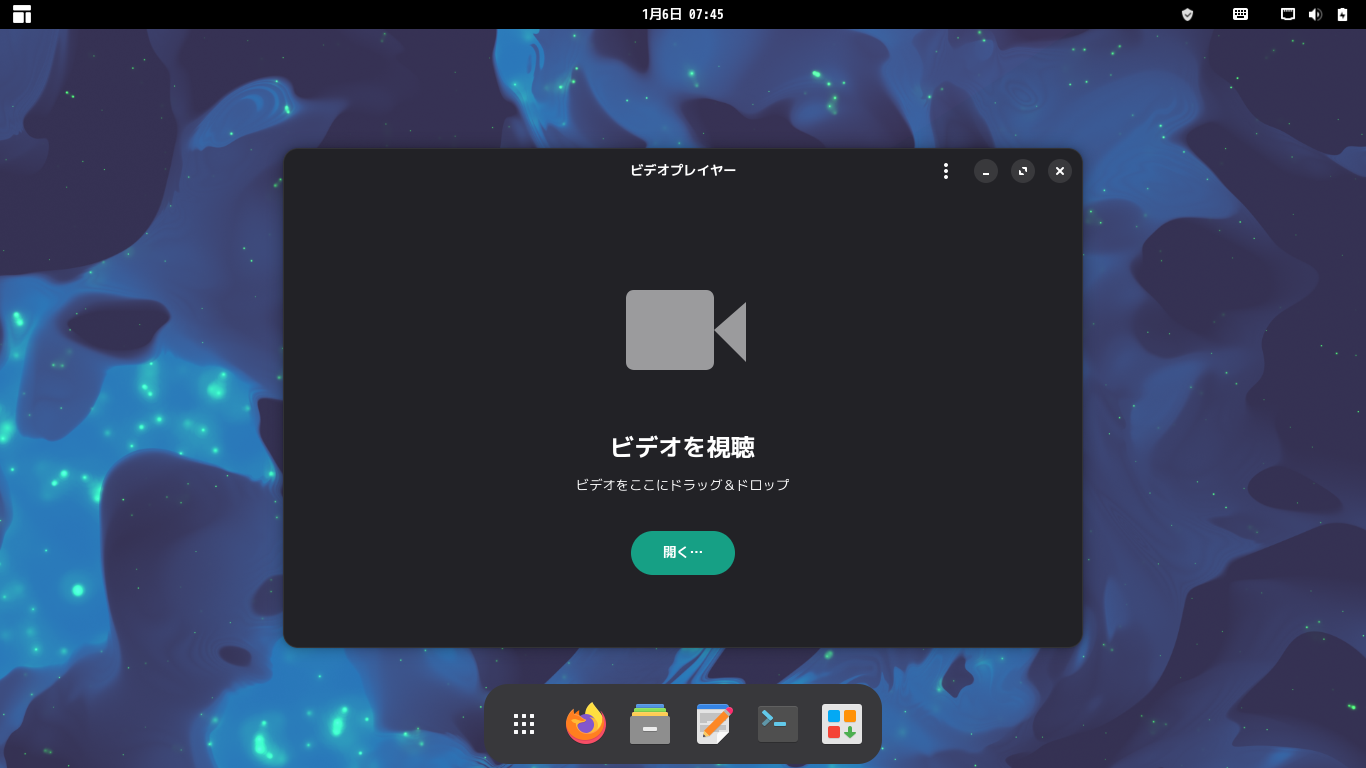The height and width of the screenshot is (768, 1366).
Task: Click the camera placeholder icon in the player
Action: point(684,330)
